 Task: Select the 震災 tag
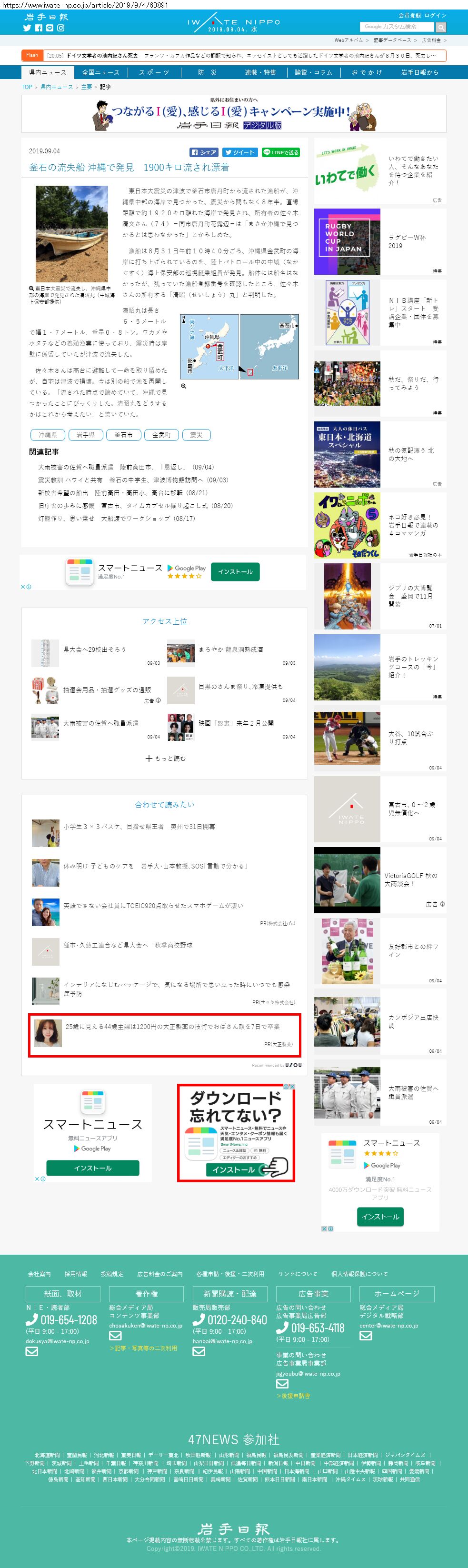tap(197, 435)
